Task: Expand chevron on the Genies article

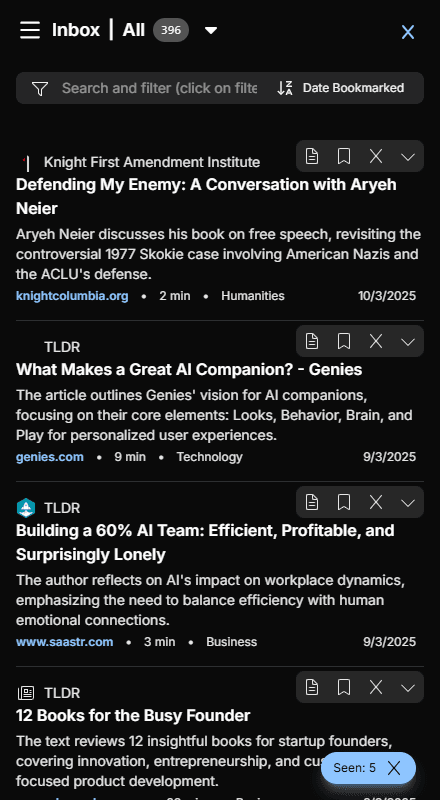Action: 408,342
